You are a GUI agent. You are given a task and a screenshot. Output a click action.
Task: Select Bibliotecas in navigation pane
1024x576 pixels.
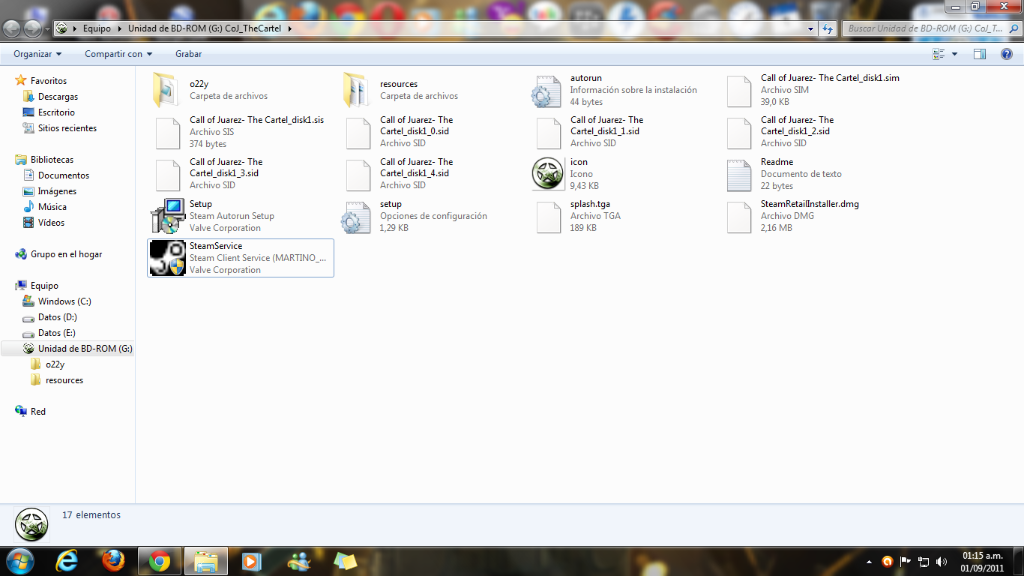click(52, 159)
